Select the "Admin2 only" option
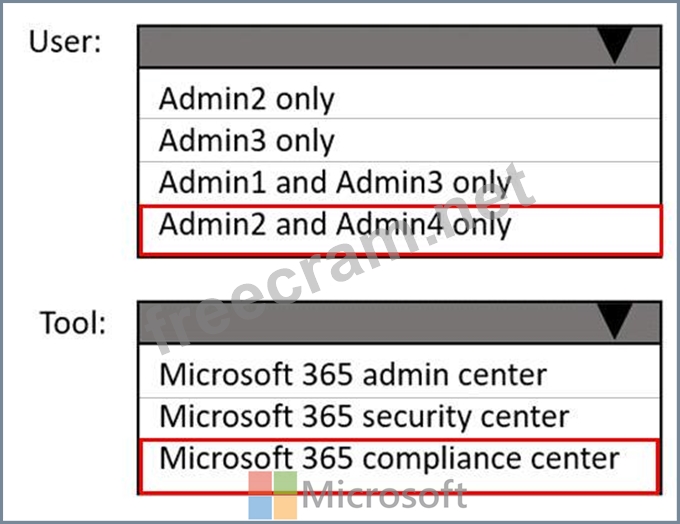Image resolution: width=680 pixels, height=524 pixels. (x=246, y=99)
